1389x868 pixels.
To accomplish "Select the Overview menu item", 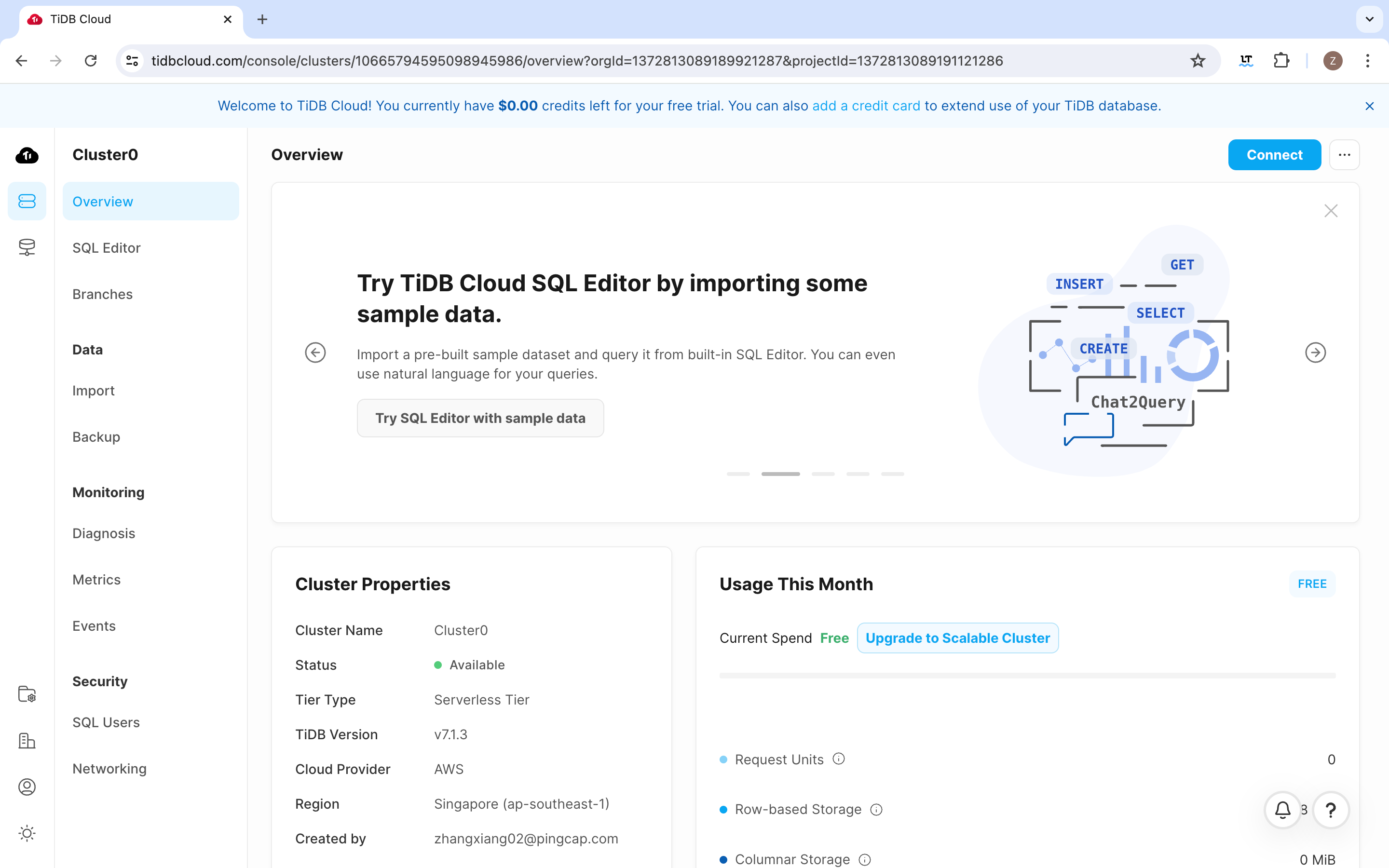I will click(x=151, y=202).
